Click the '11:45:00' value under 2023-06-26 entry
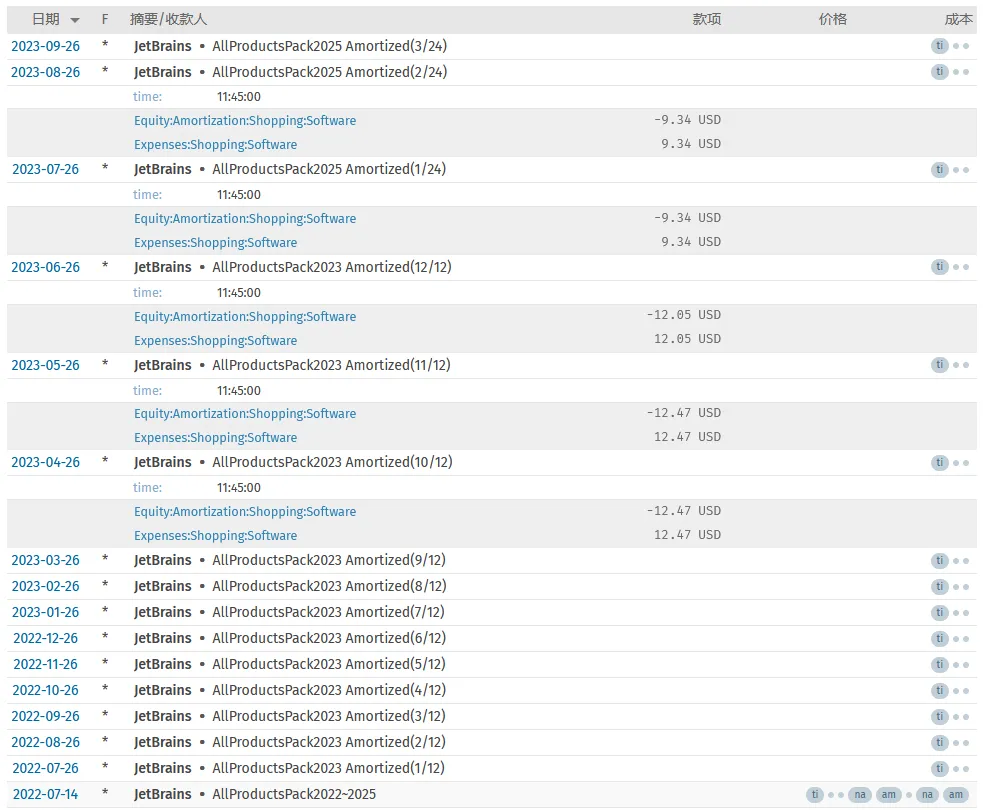The height and width of the screenshot is (810, 983). point(239,293)
